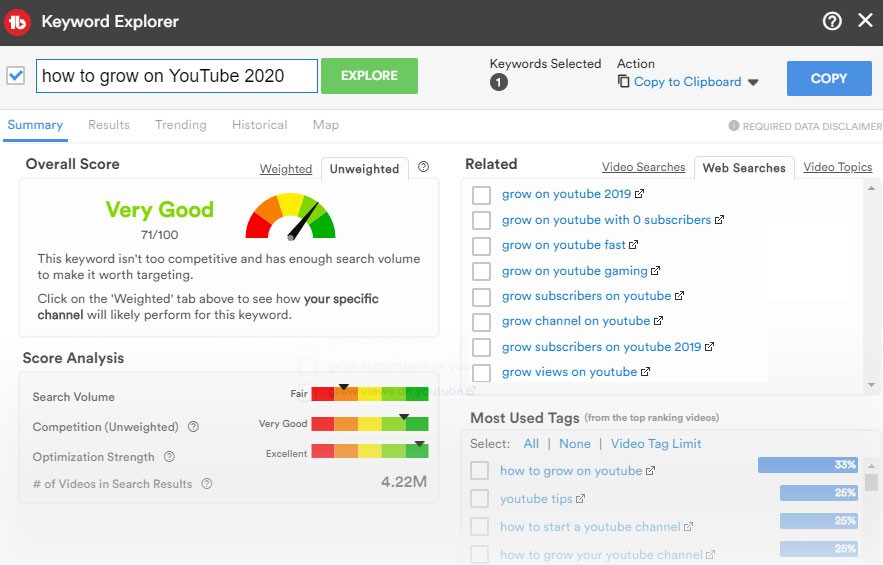
Task: Open external link icon for grow channel on youtube
Action: click(658, 321)
